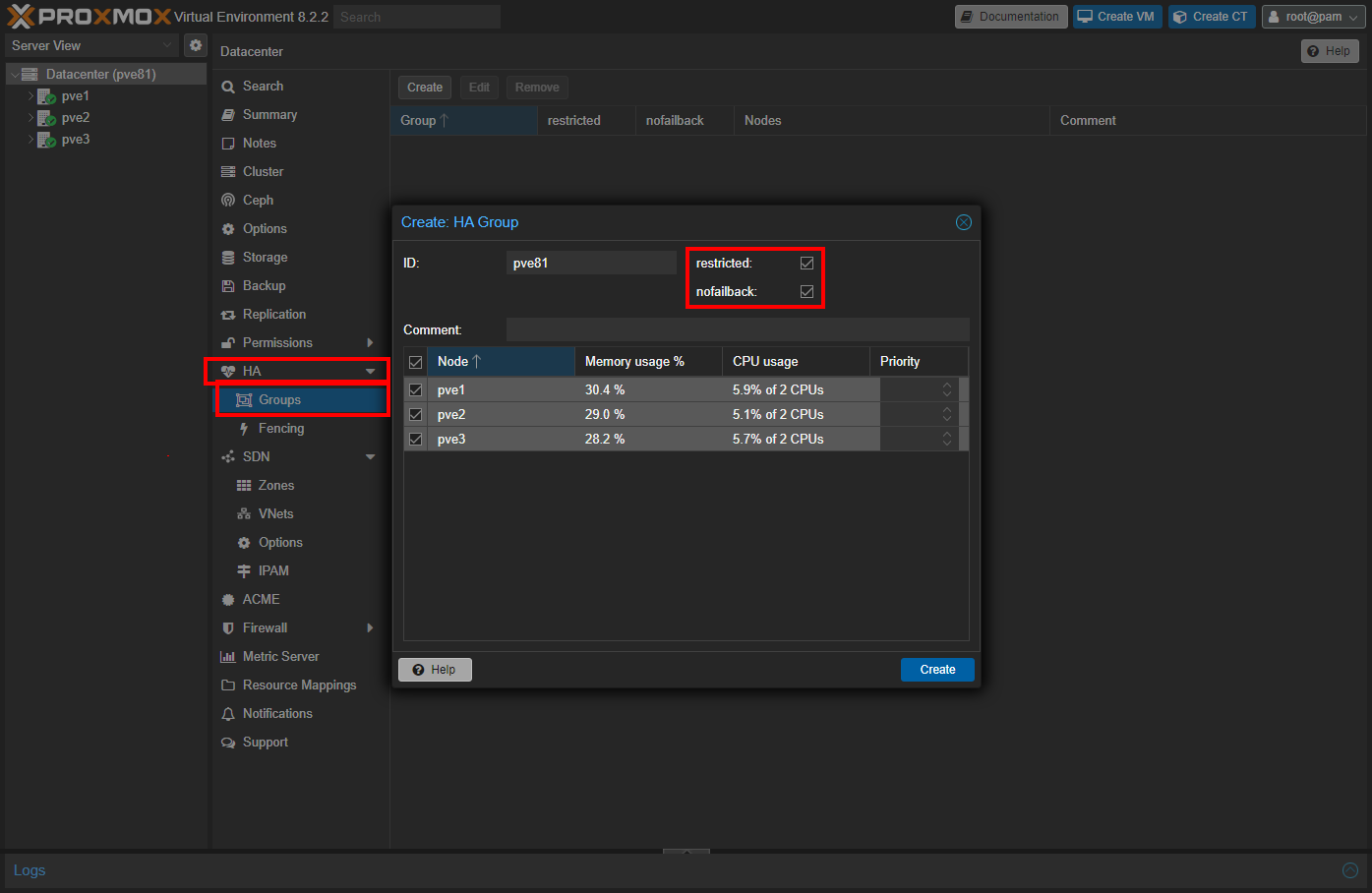
Task: Click the Permissions unlock icon
Action: tap(228, 343)
